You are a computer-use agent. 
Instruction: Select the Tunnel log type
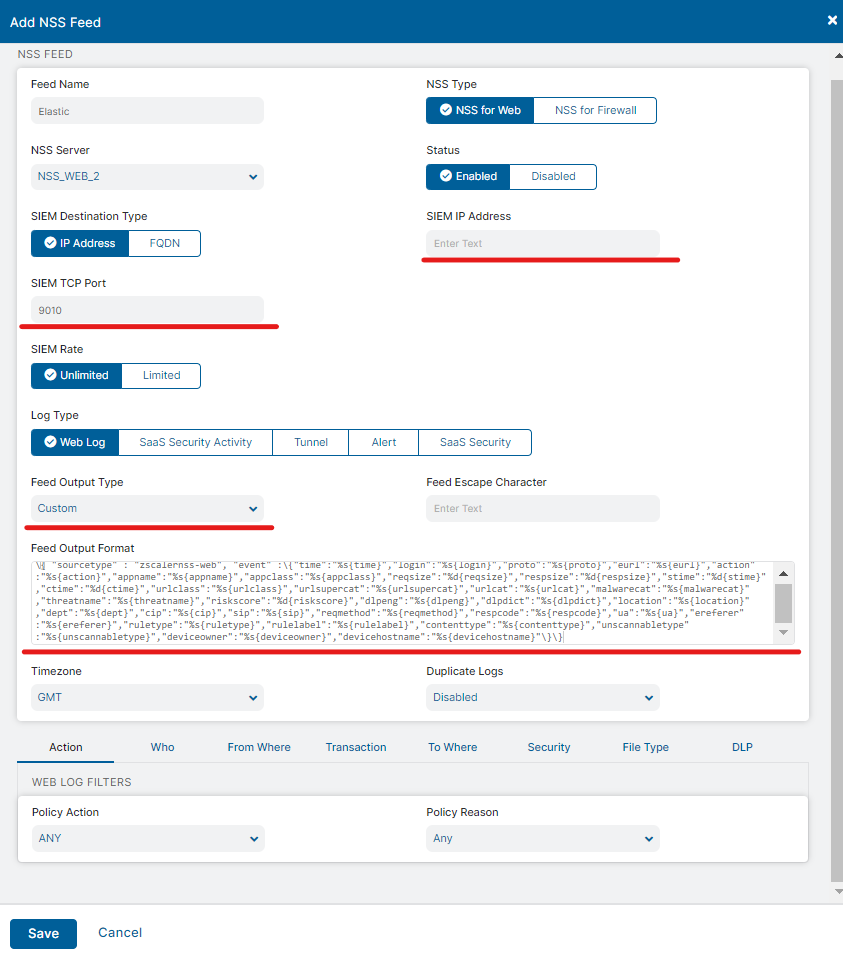pos(310,442)
